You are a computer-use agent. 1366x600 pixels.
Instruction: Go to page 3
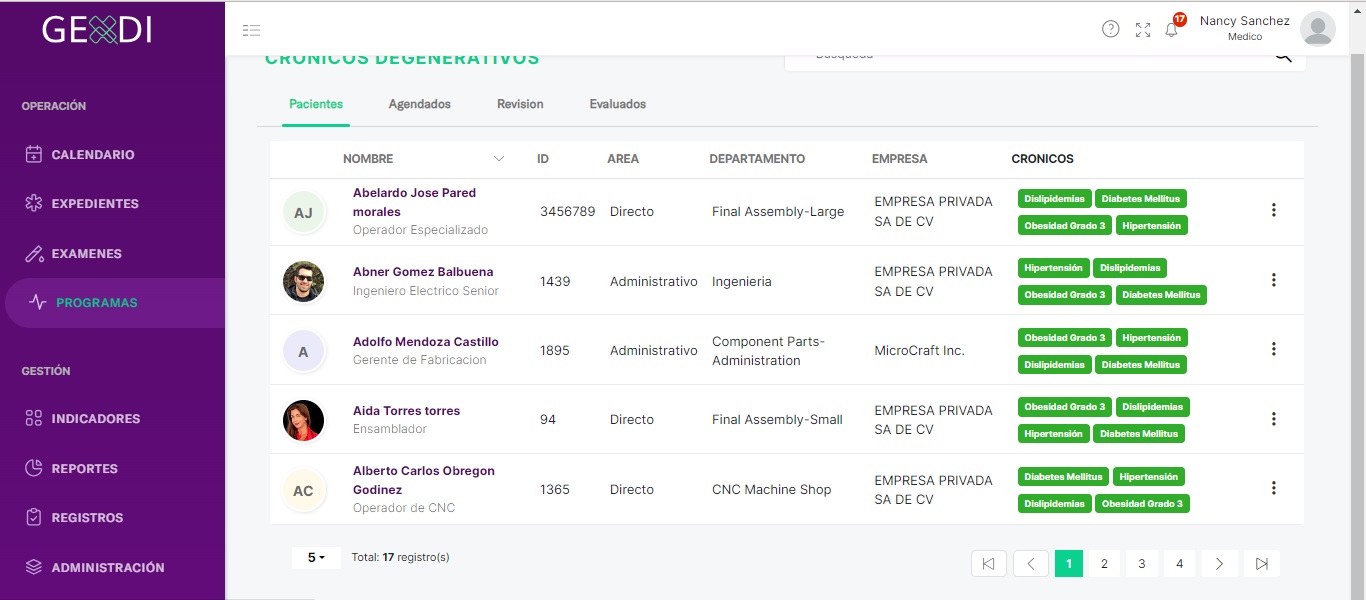(1141, 564)
